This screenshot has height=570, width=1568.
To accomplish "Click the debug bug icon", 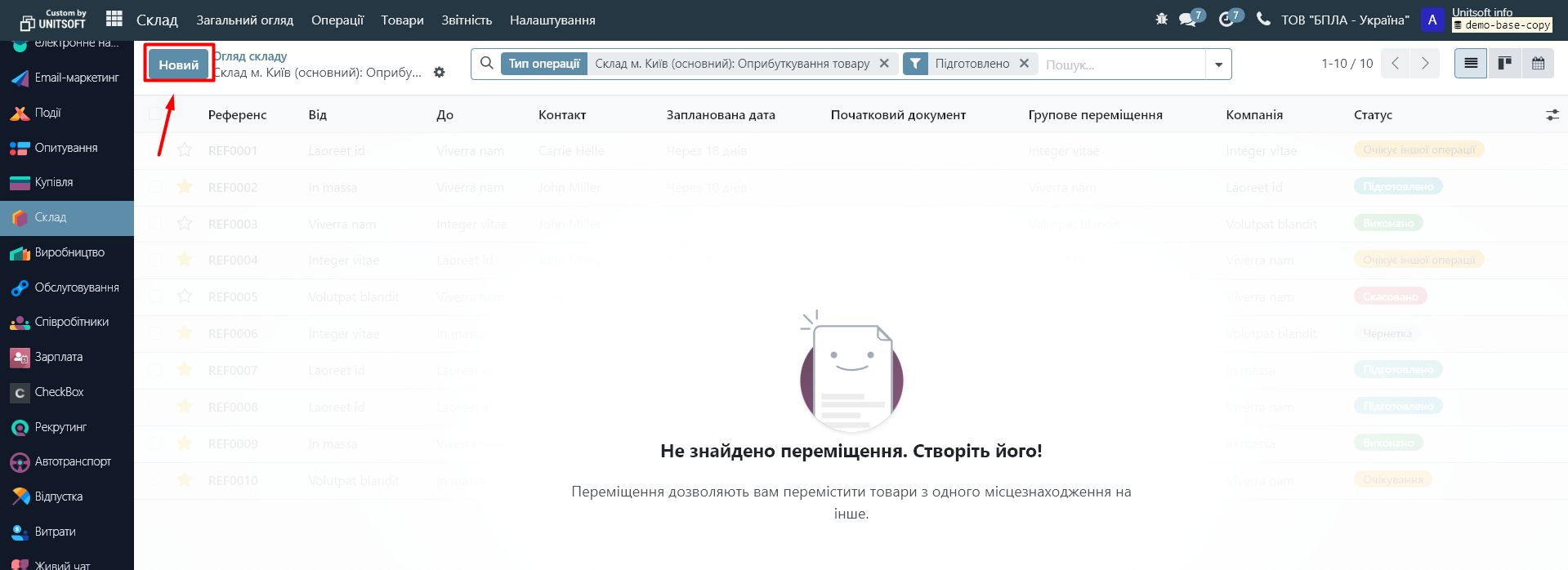I will coord(1161,19).
